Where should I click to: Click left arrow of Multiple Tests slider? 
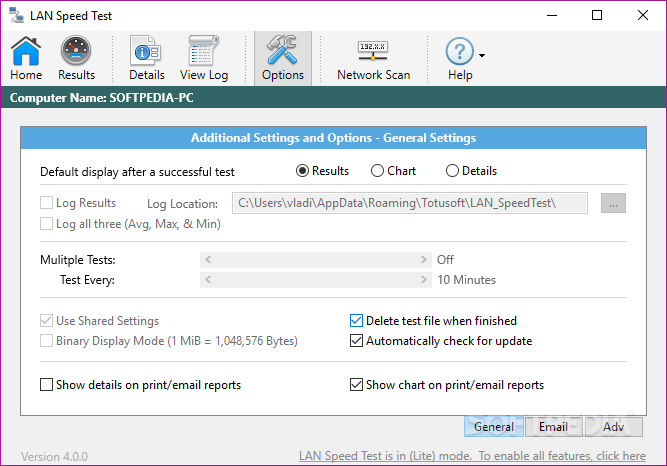point(208,260)
